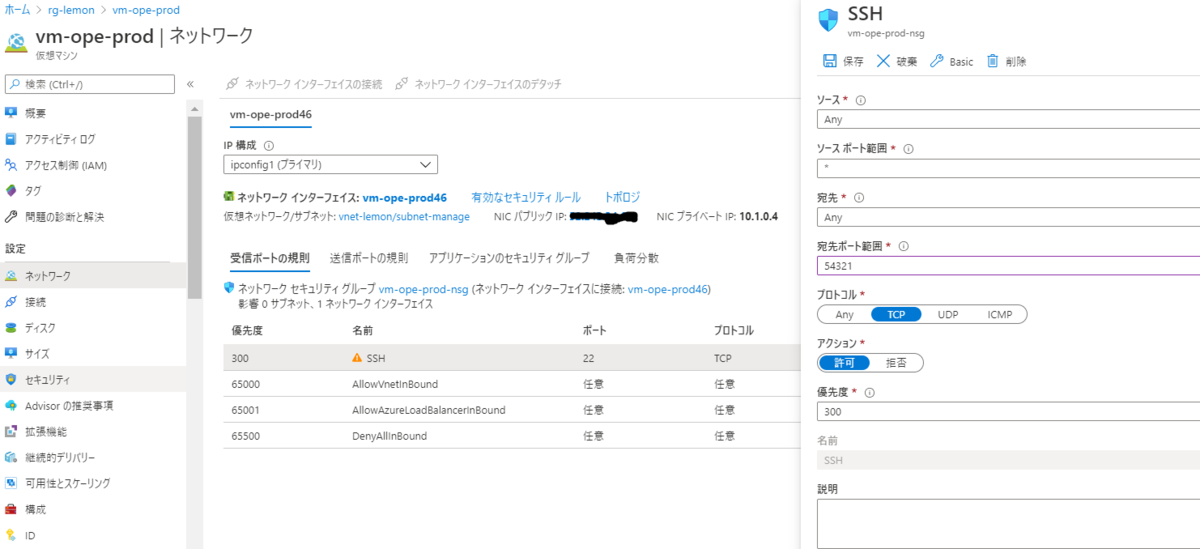Go to rg-lemon breadcrumb
This screenshot has height=549, width=1200.
pos(71,9)
